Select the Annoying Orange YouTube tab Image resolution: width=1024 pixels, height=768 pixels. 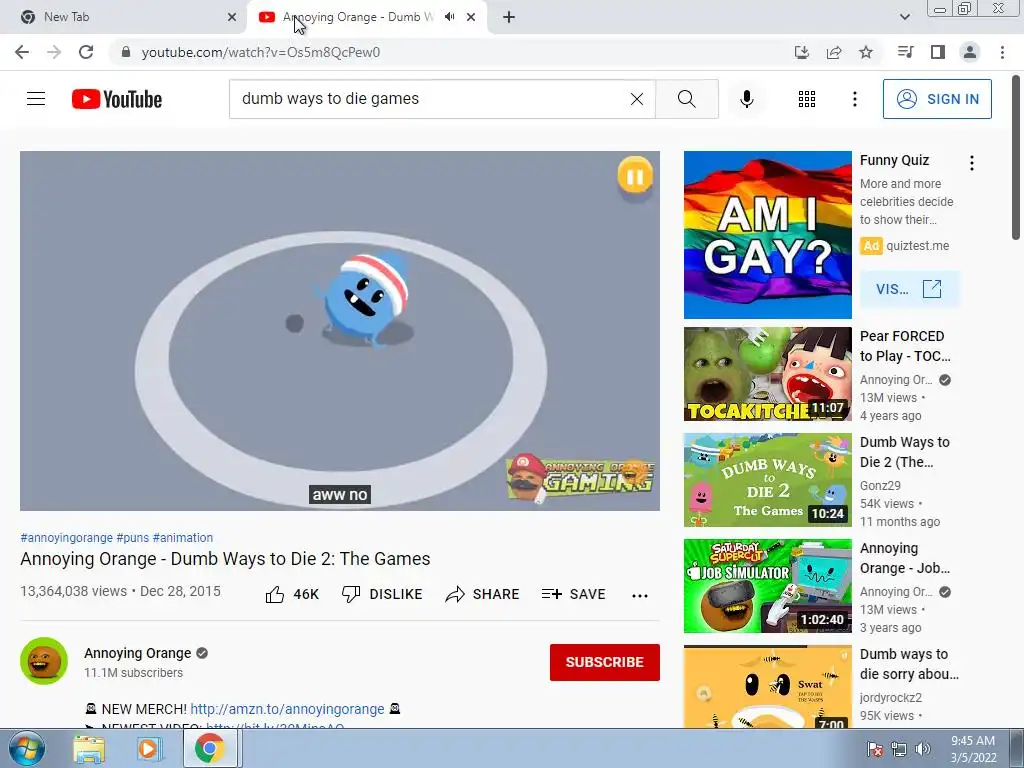tap(366, 17)
